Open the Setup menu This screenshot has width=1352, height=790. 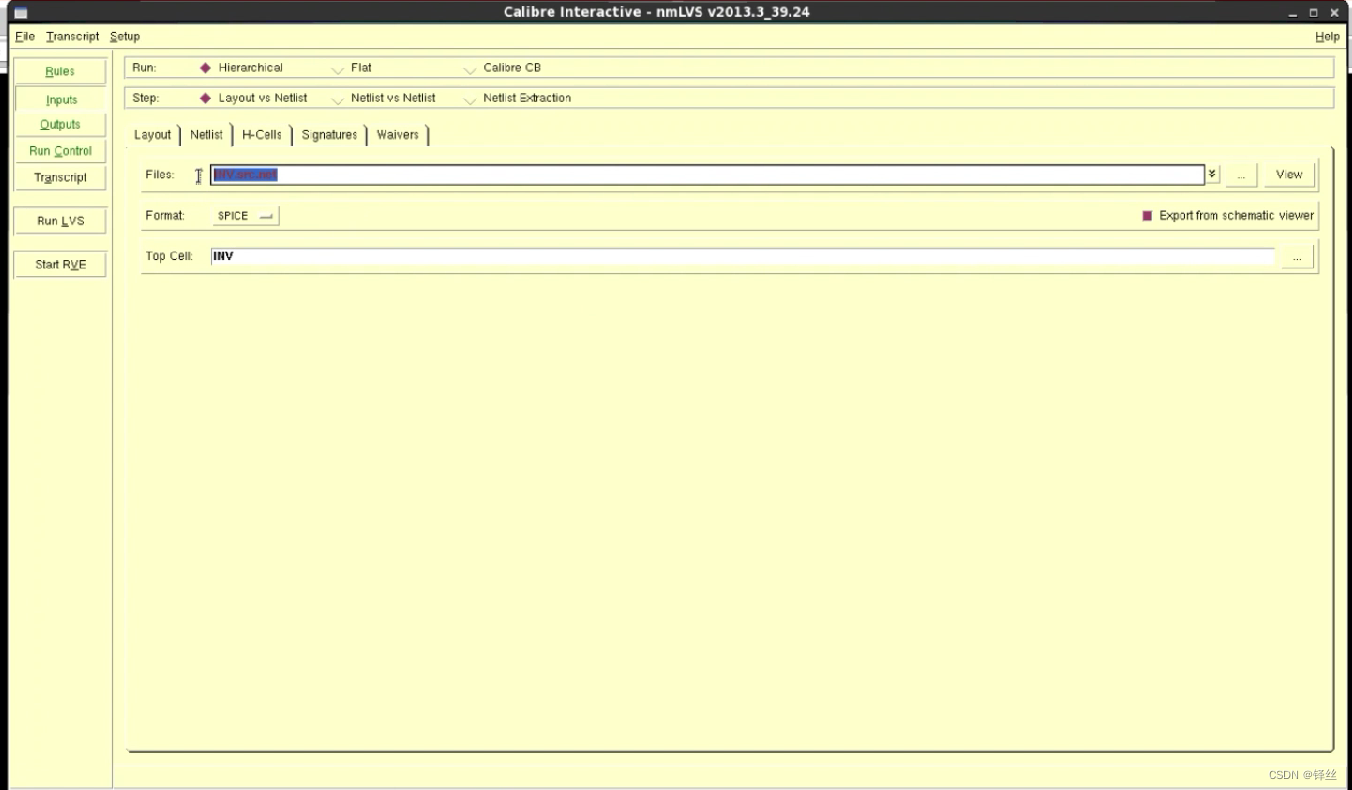click(125, 36)
